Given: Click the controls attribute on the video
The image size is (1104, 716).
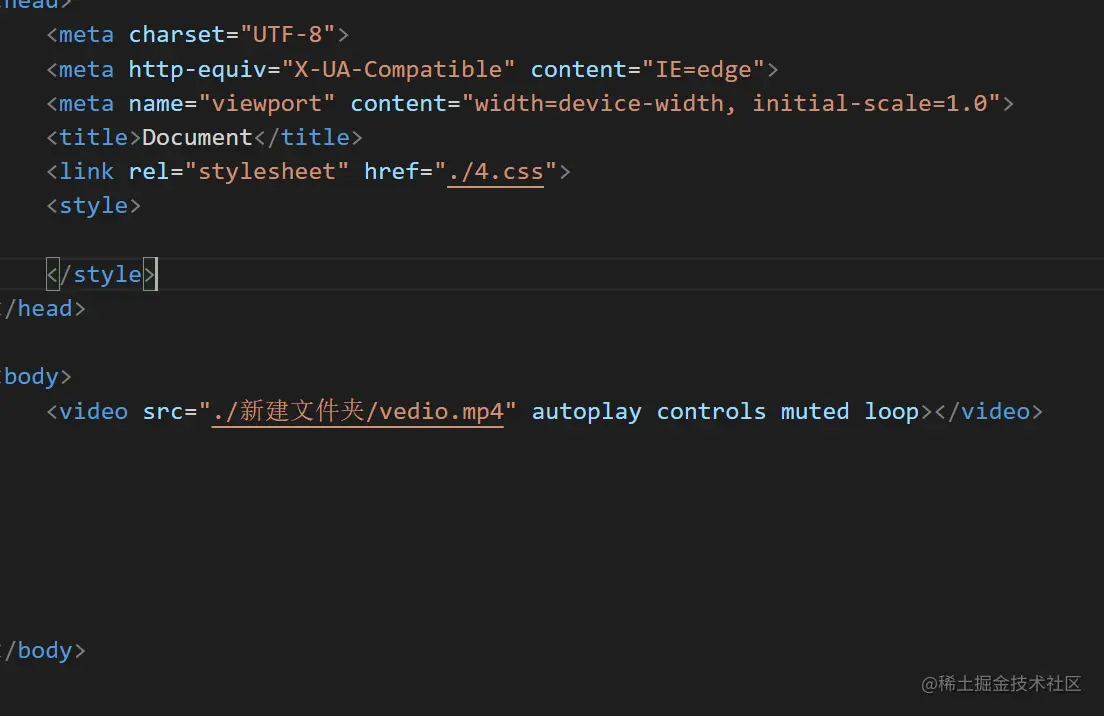Looking at the screenshot, I should [x=711, y=411].
